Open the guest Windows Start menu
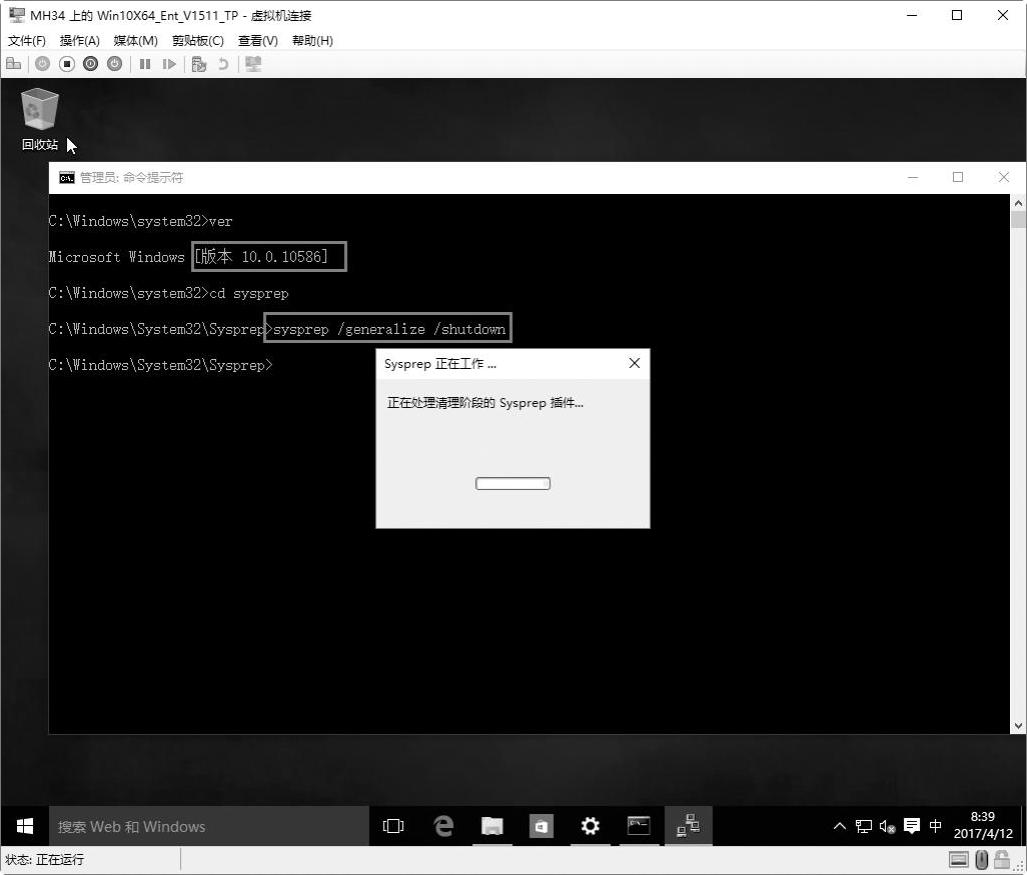The height and width of the screenshot is (875, 1027). tap(25, 826)
